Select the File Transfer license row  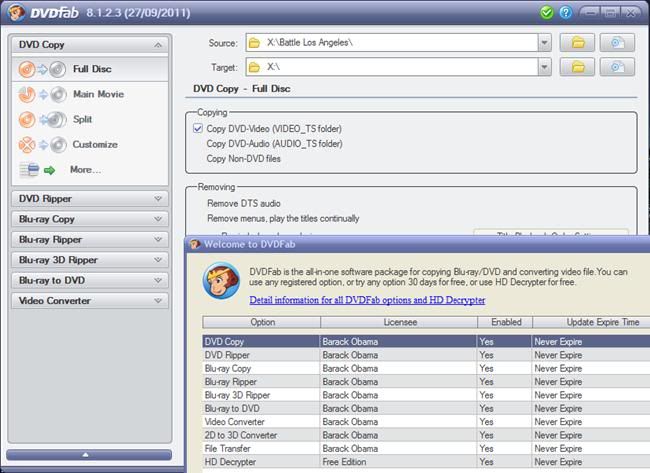point(426,449)
